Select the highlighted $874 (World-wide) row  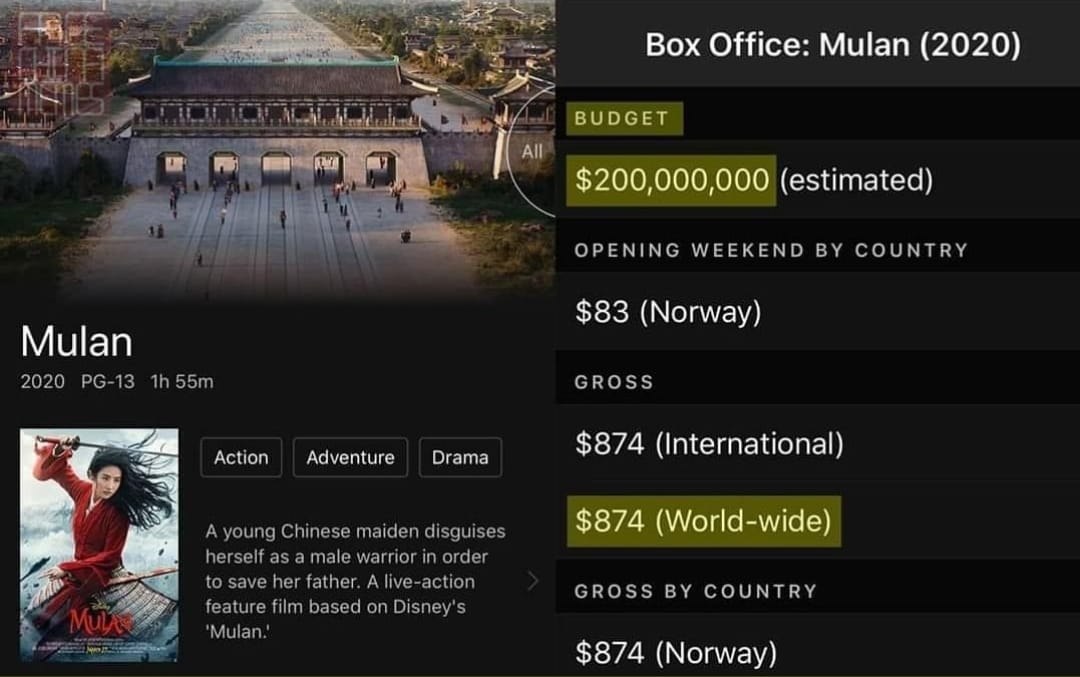coord(703,521)
